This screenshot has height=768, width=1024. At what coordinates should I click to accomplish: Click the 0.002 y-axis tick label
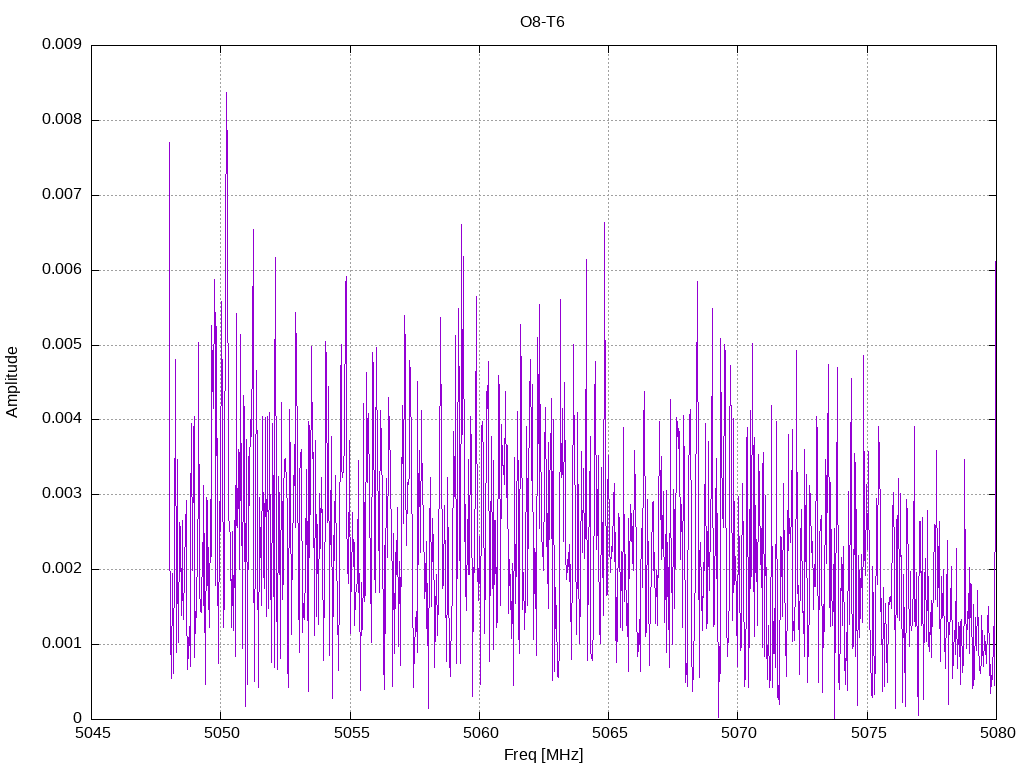pyautogui.click(x=62, y=569)
